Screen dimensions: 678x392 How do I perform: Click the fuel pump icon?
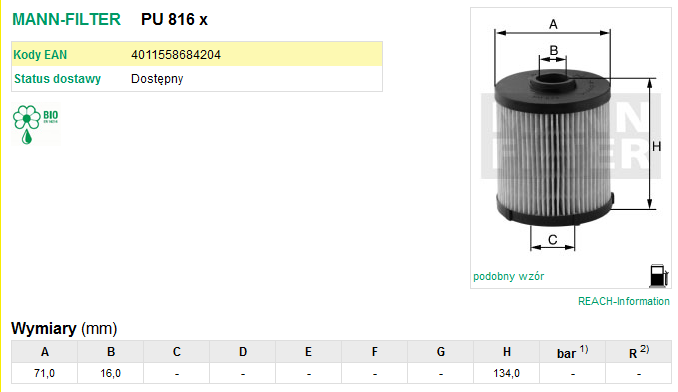coord(658,276)
